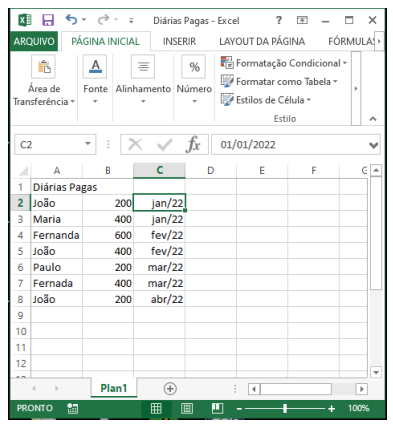This screenshot has width=393, height=425.
Task: Click the zoom slider handle
Action: point(285,408)
